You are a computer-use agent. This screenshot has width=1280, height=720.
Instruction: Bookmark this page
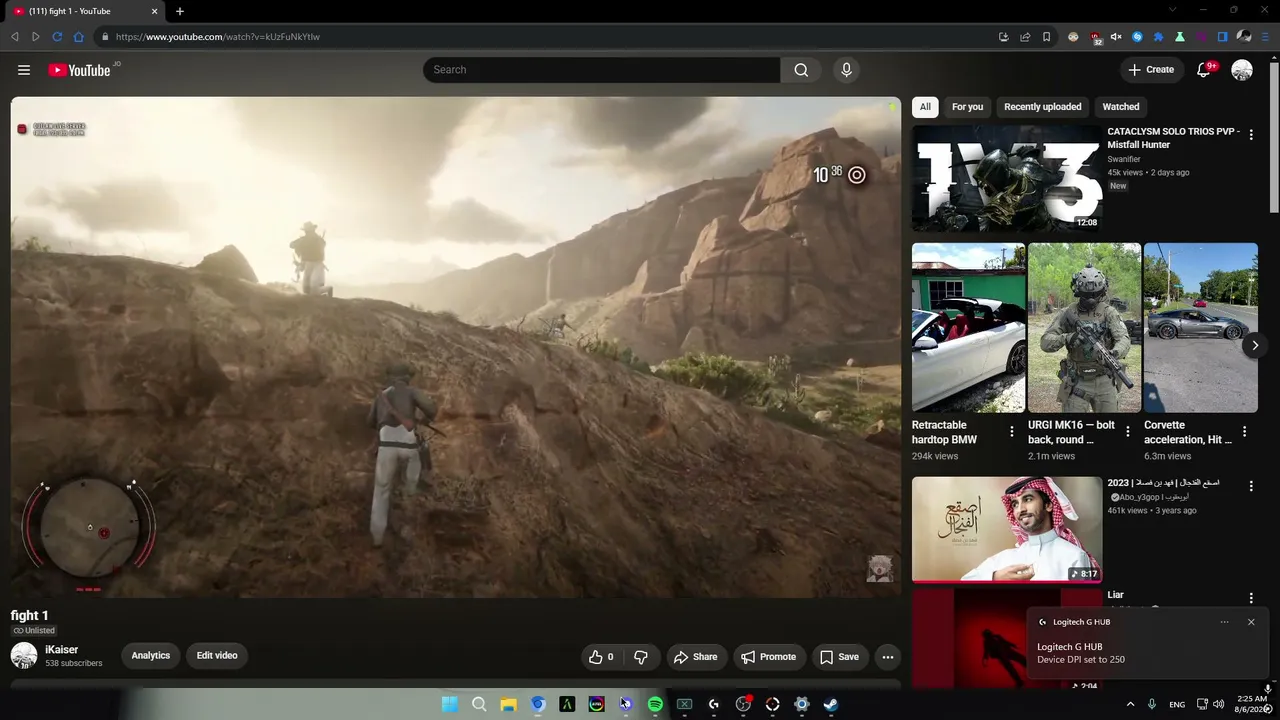1046,37
